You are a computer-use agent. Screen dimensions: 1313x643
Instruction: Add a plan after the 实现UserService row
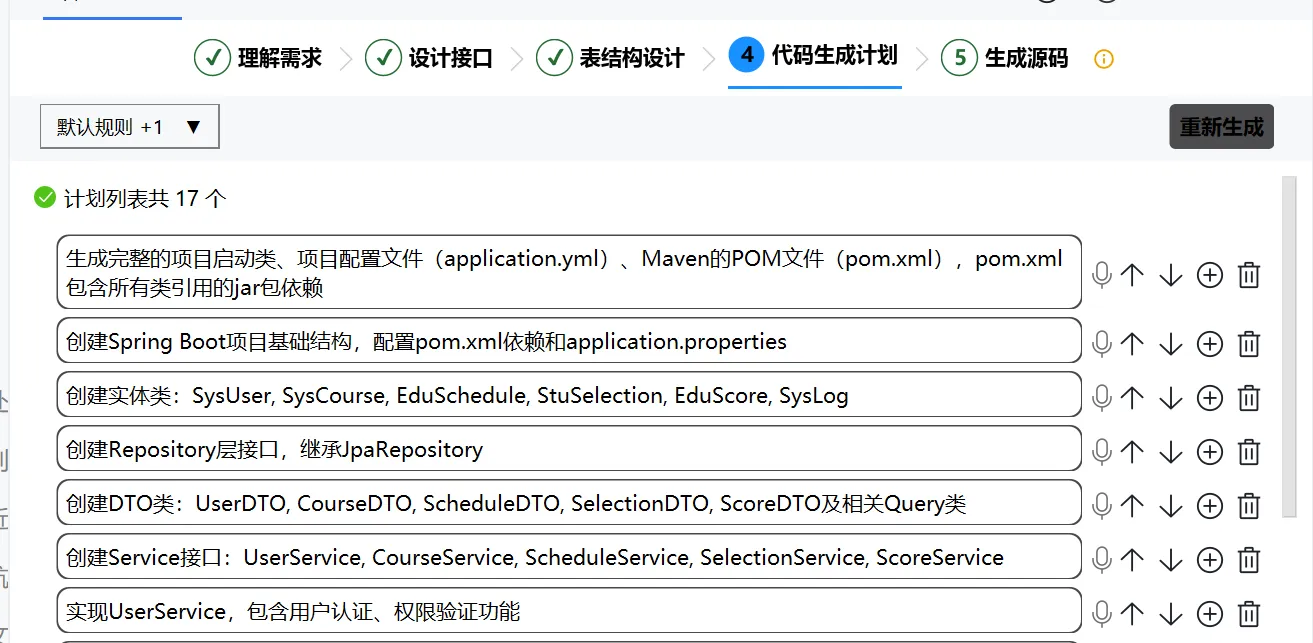click(1210, 614)
